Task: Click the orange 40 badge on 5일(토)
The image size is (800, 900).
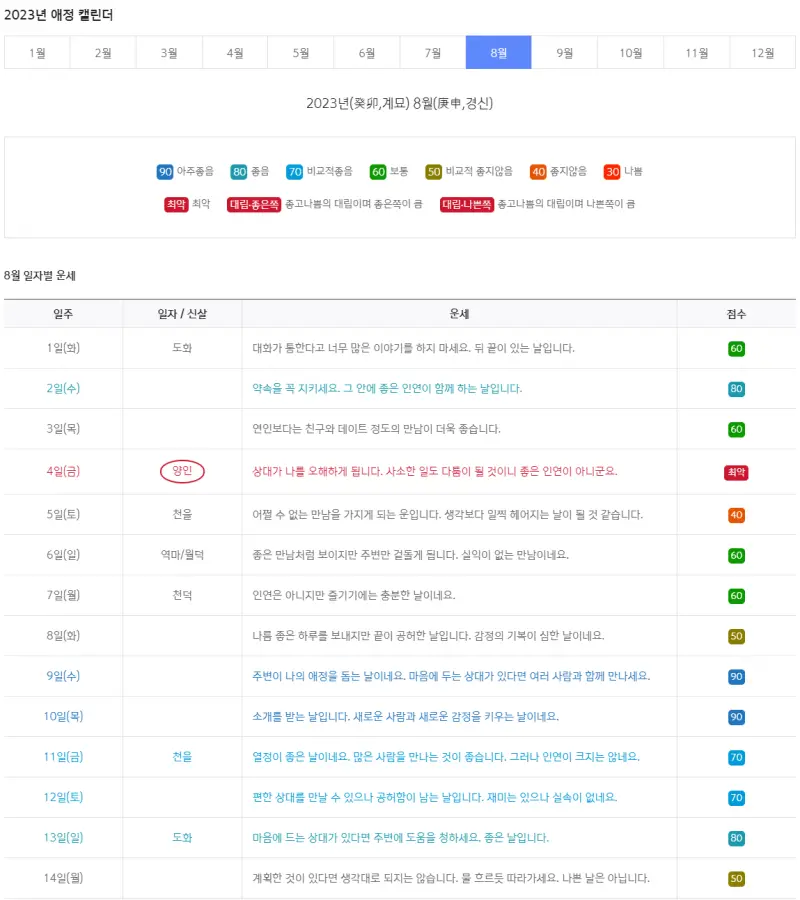Action: point(736,513)
